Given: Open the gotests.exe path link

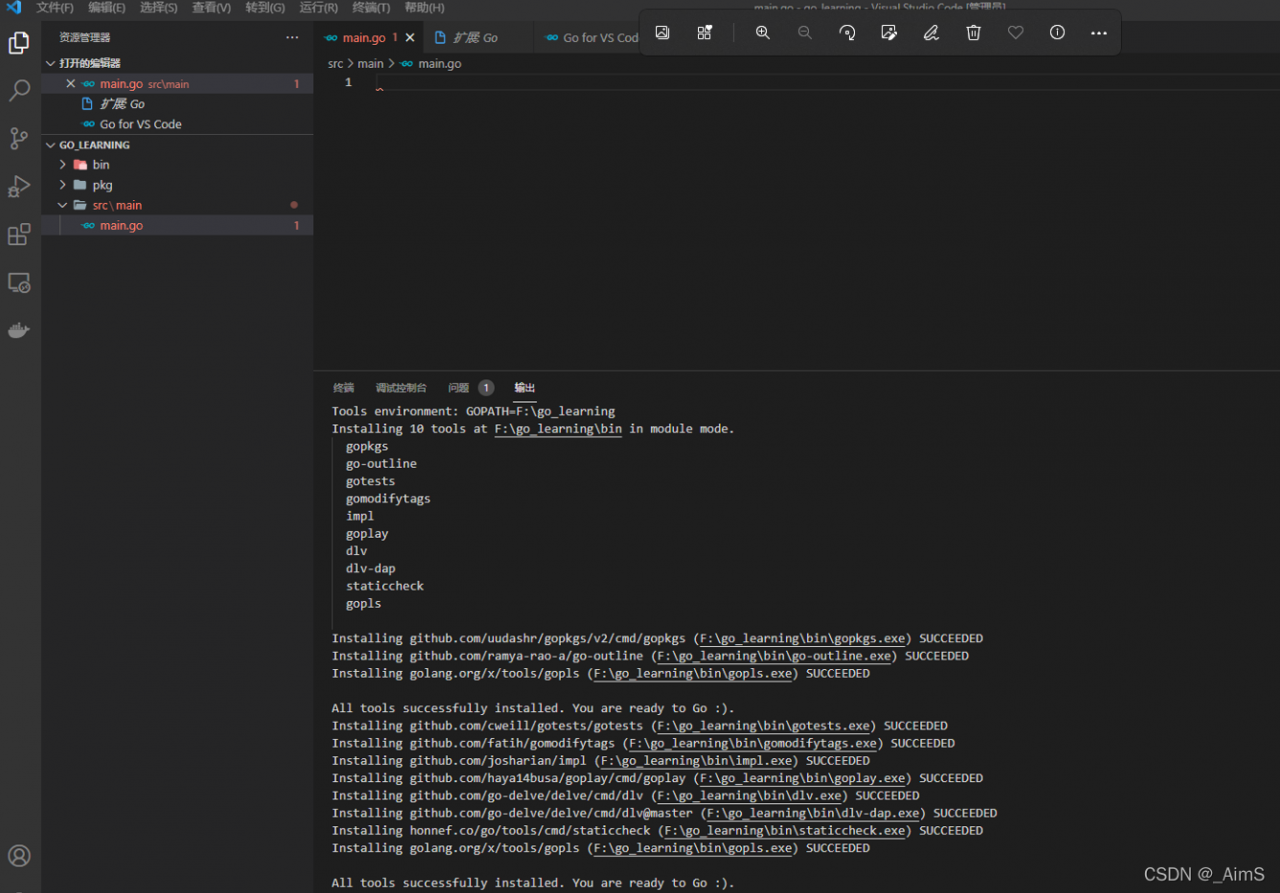Looking at the screenshot, I should [x=764, y=726].
